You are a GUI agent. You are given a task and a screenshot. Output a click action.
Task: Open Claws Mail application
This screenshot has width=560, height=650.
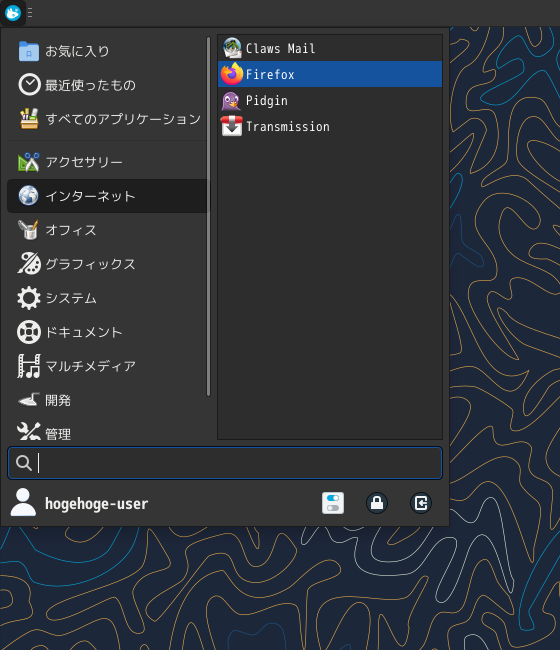click(330, 48)
